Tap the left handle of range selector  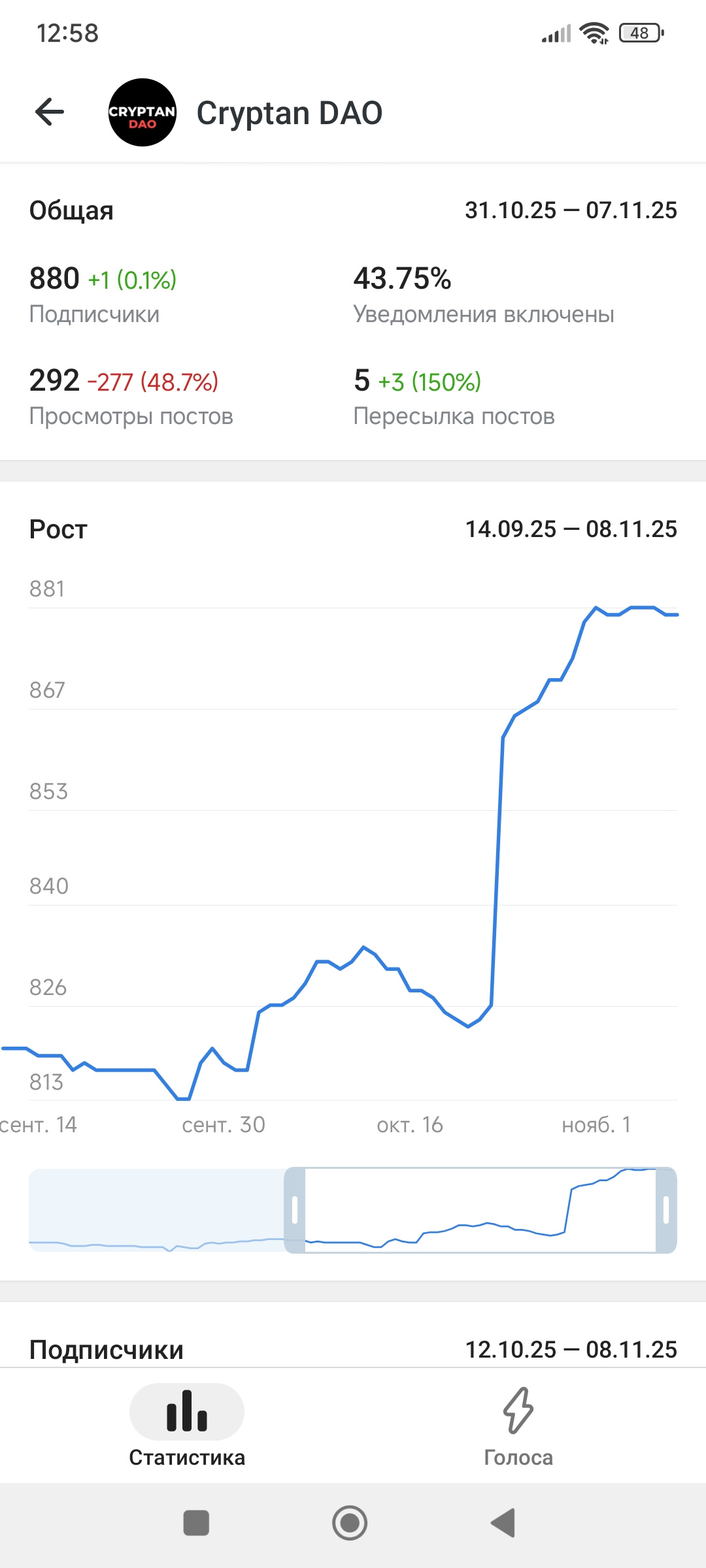point(295,1210)
